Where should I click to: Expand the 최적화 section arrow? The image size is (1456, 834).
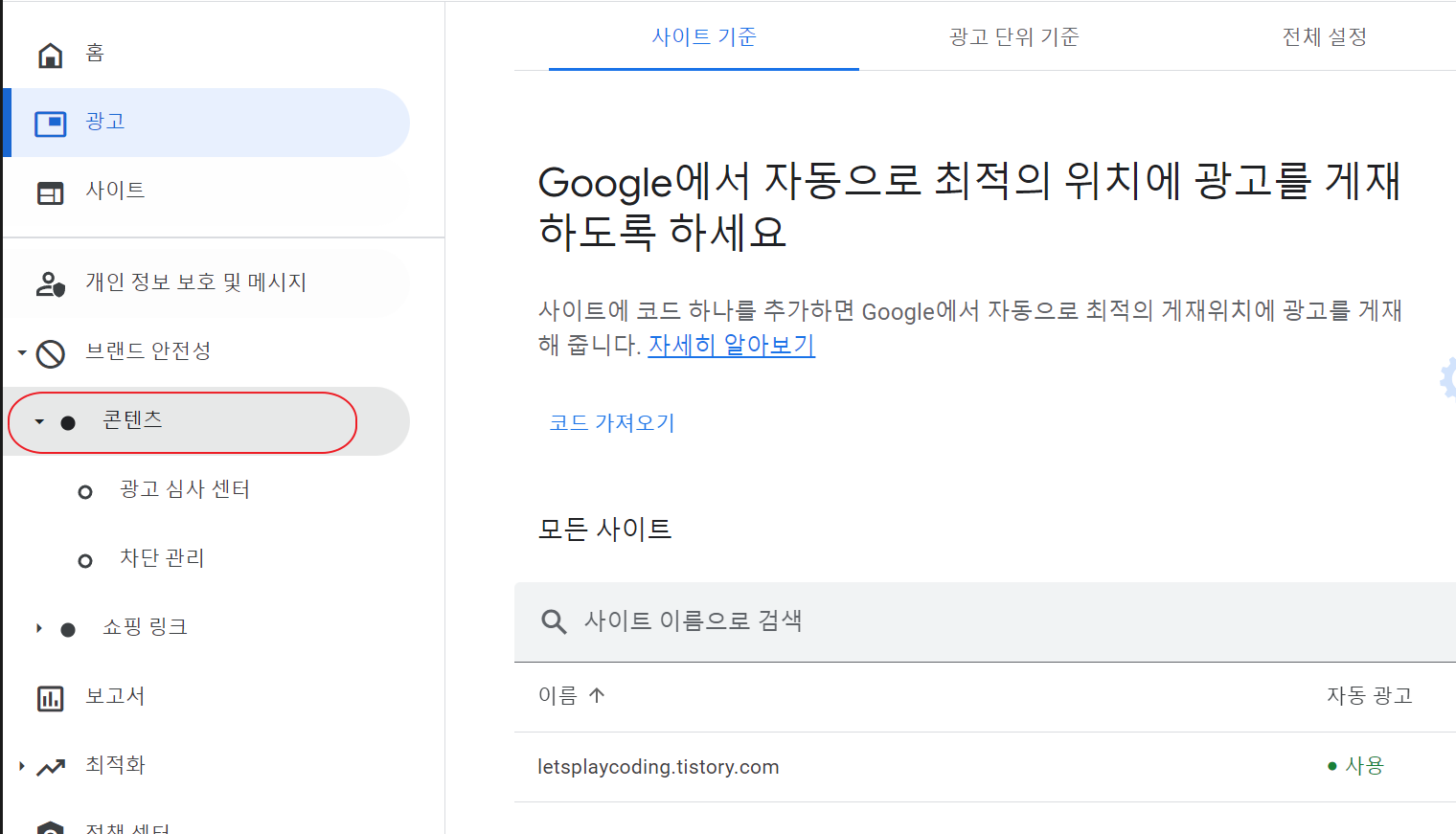pyautogui.click(x=22, y=766)
